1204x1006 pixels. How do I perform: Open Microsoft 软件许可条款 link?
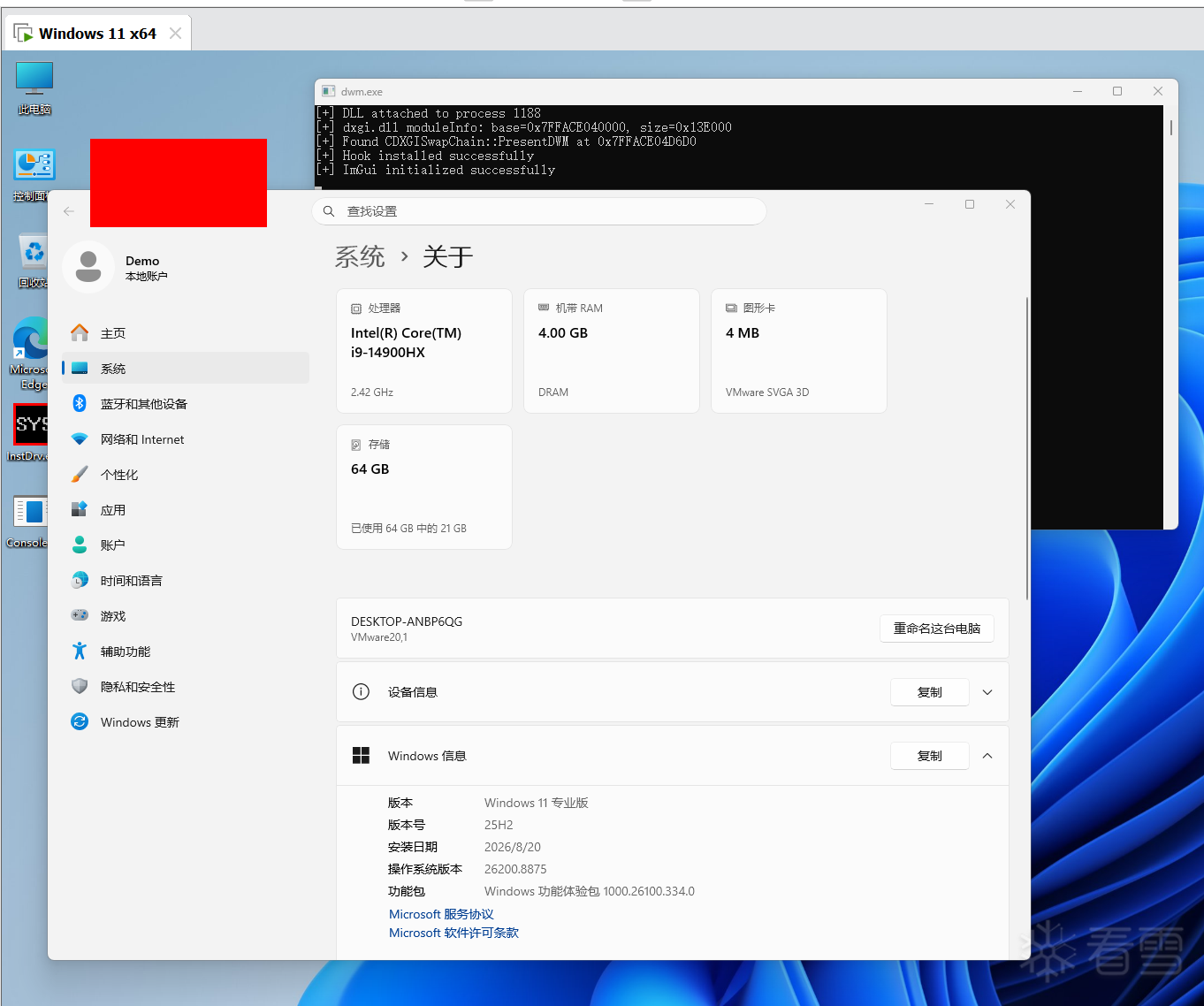pyautogui.click(x=453, y=933)
